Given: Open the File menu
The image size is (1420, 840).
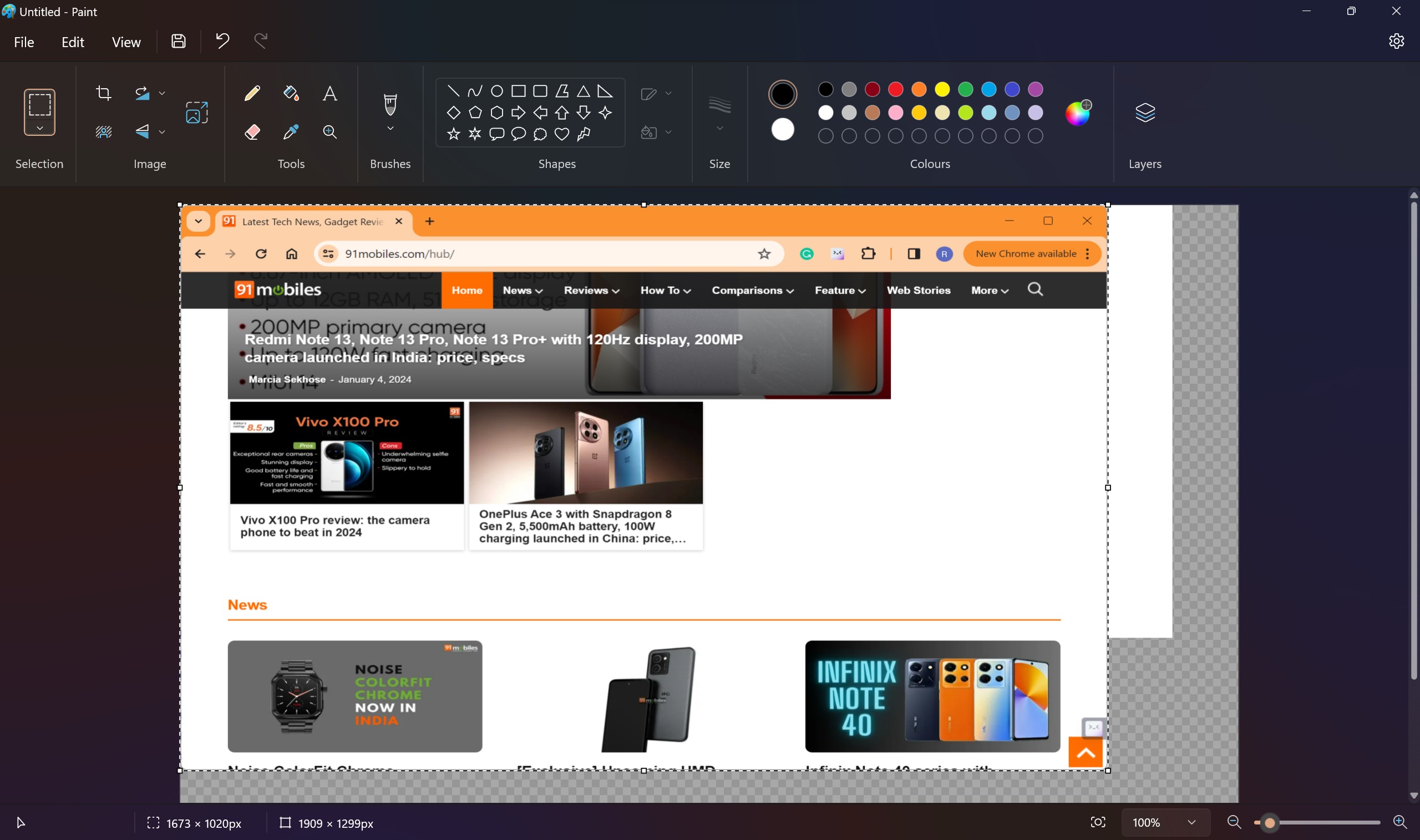Looking at the screenshot, I should click(x=24, y=42).
